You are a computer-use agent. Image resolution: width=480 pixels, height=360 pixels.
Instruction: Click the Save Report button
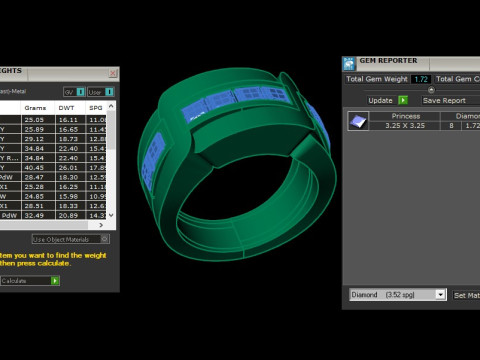tap(451, 100)
